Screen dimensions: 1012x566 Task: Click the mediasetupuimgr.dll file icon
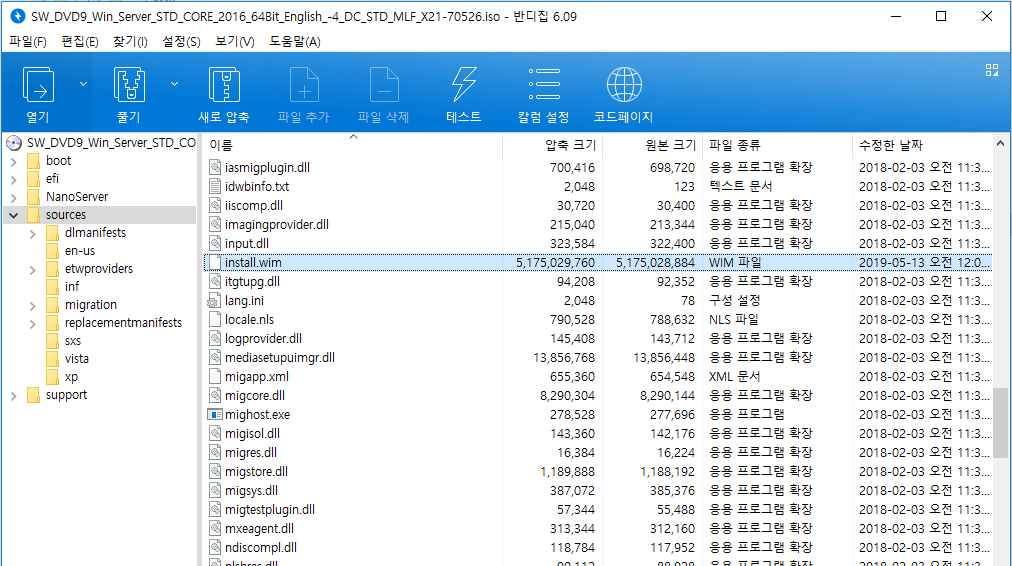215,358
